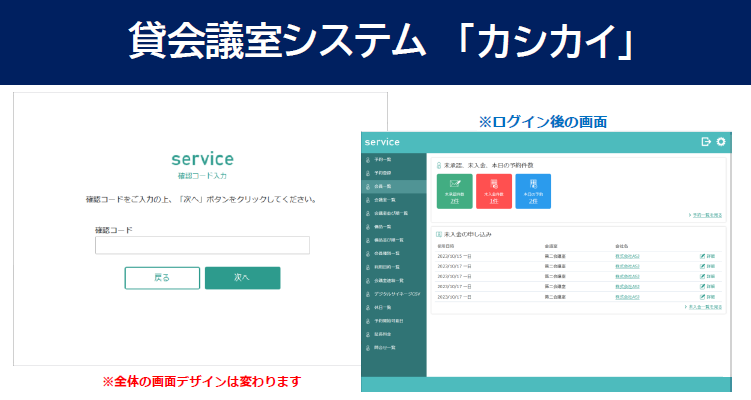This screenshot has width=751, height=400.
Task: Open the 1件 count on the red tile
Action: tap(494, 201)
